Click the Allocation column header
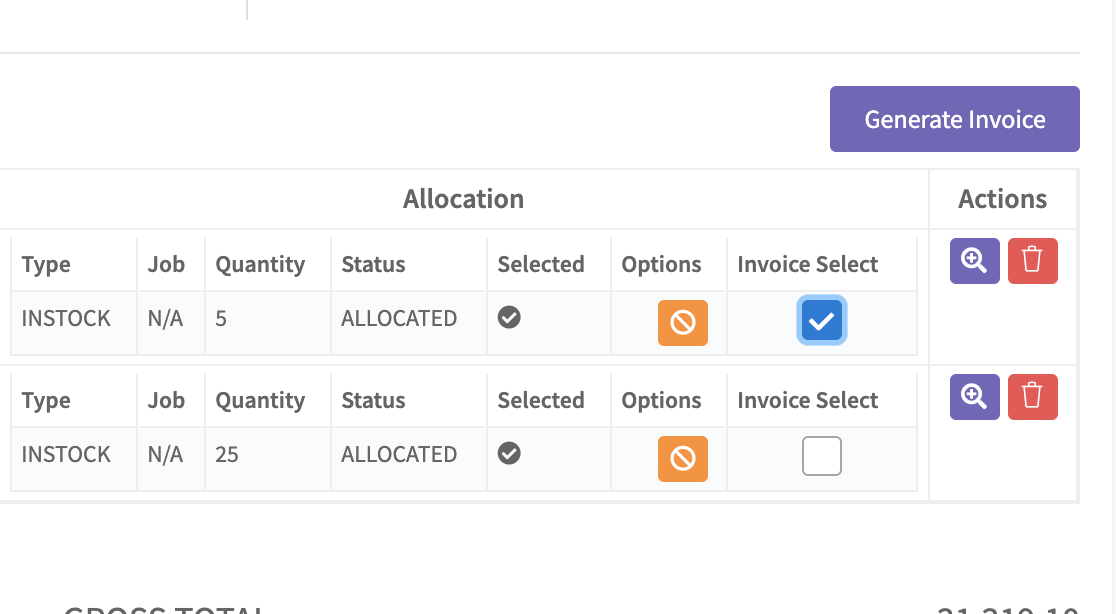 pyautogui.click(x=463, y=199)
